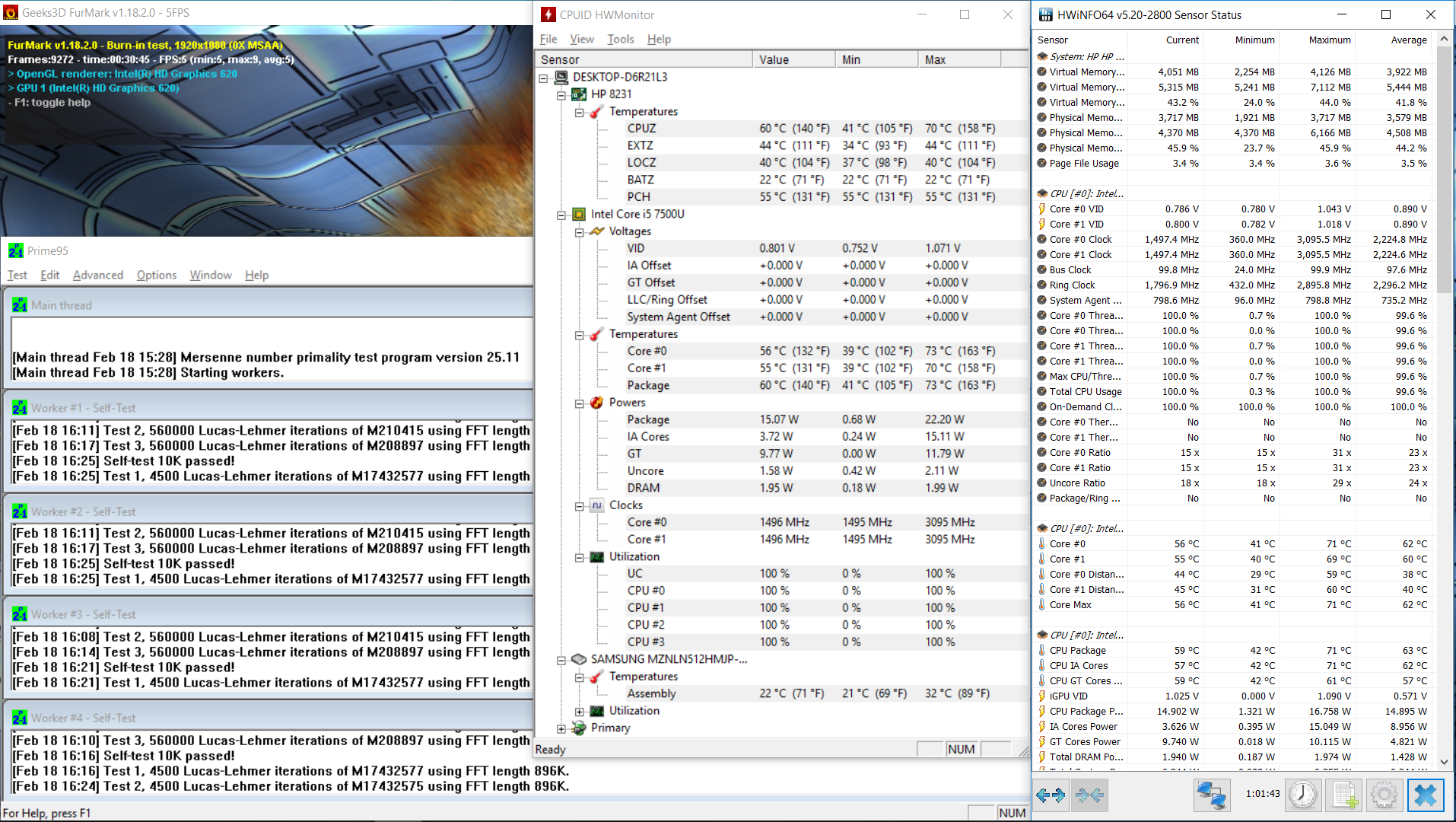Open HWMonitor View menu

[582, 39]
